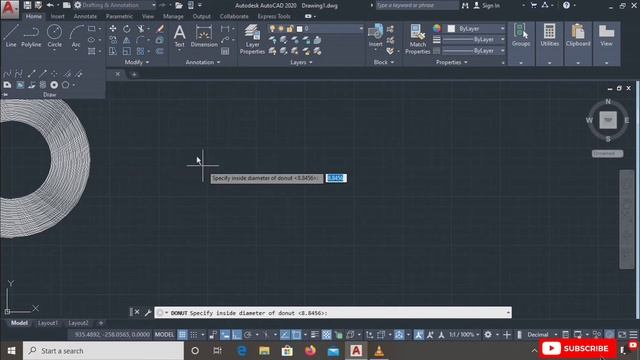Open the Layer Properties manager
640x360 pixels.
click(252, 39)
